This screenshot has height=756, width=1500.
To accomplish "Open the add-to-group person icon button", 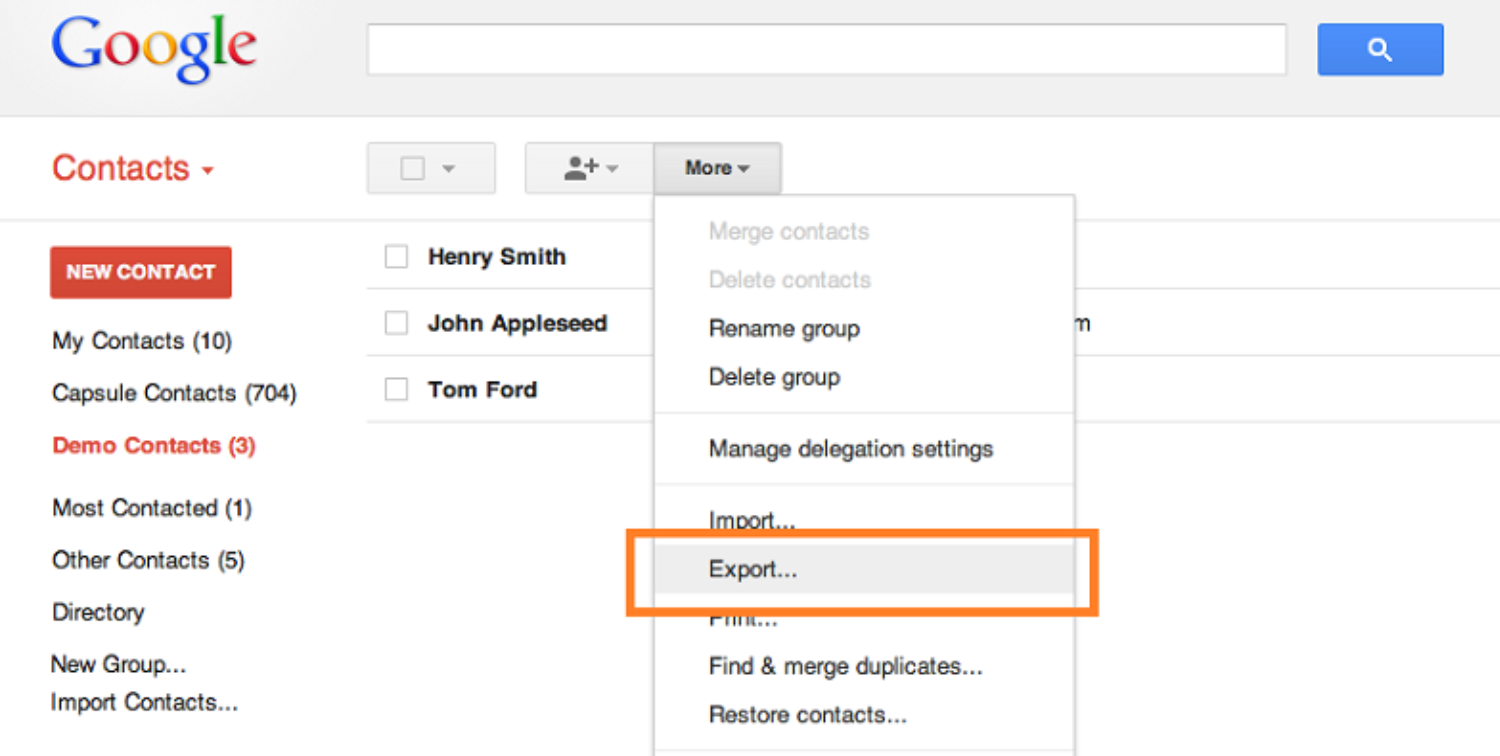I will 590,168.
